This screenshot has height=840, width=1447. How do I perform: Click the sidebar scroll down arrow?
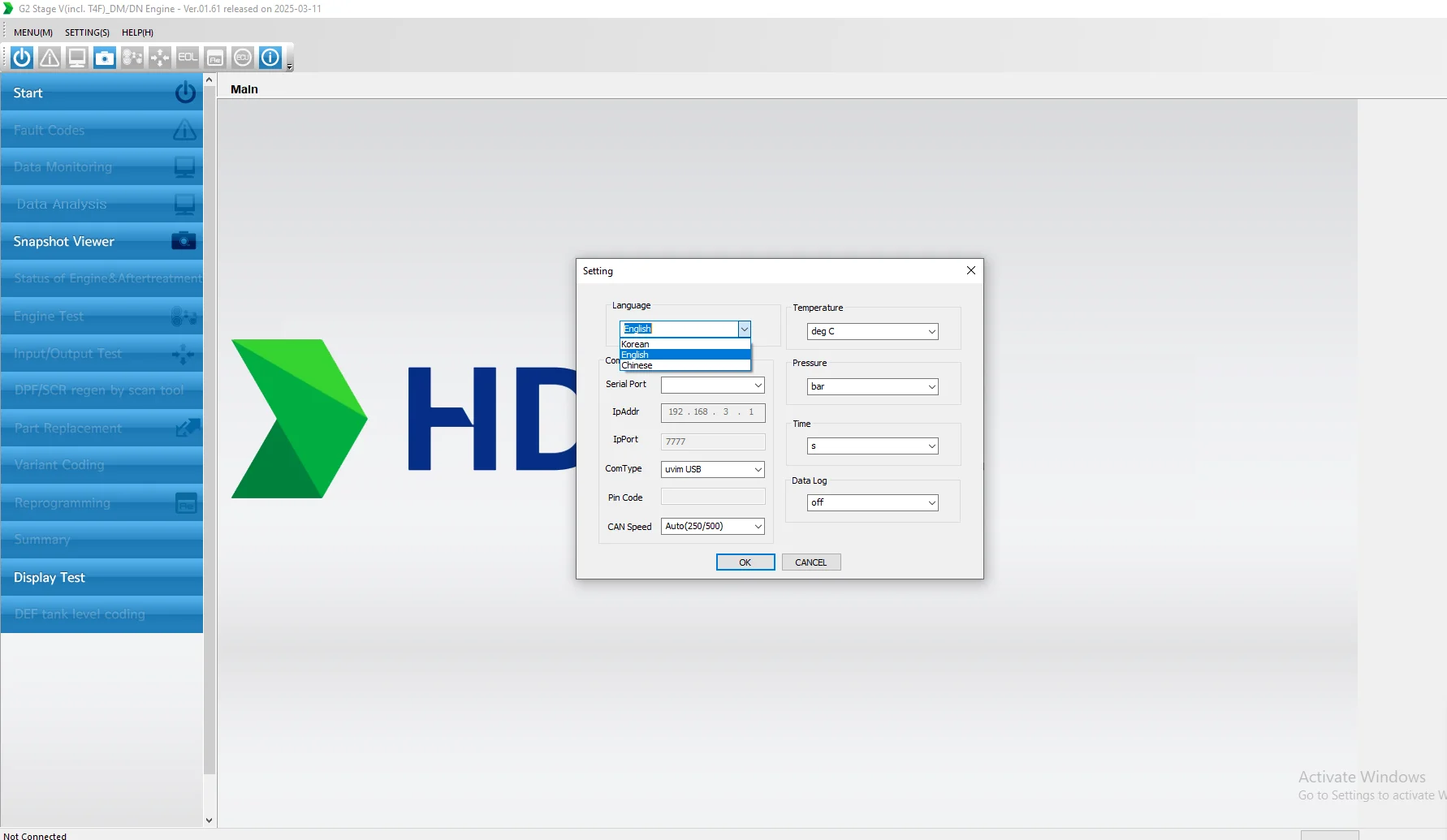209,821
